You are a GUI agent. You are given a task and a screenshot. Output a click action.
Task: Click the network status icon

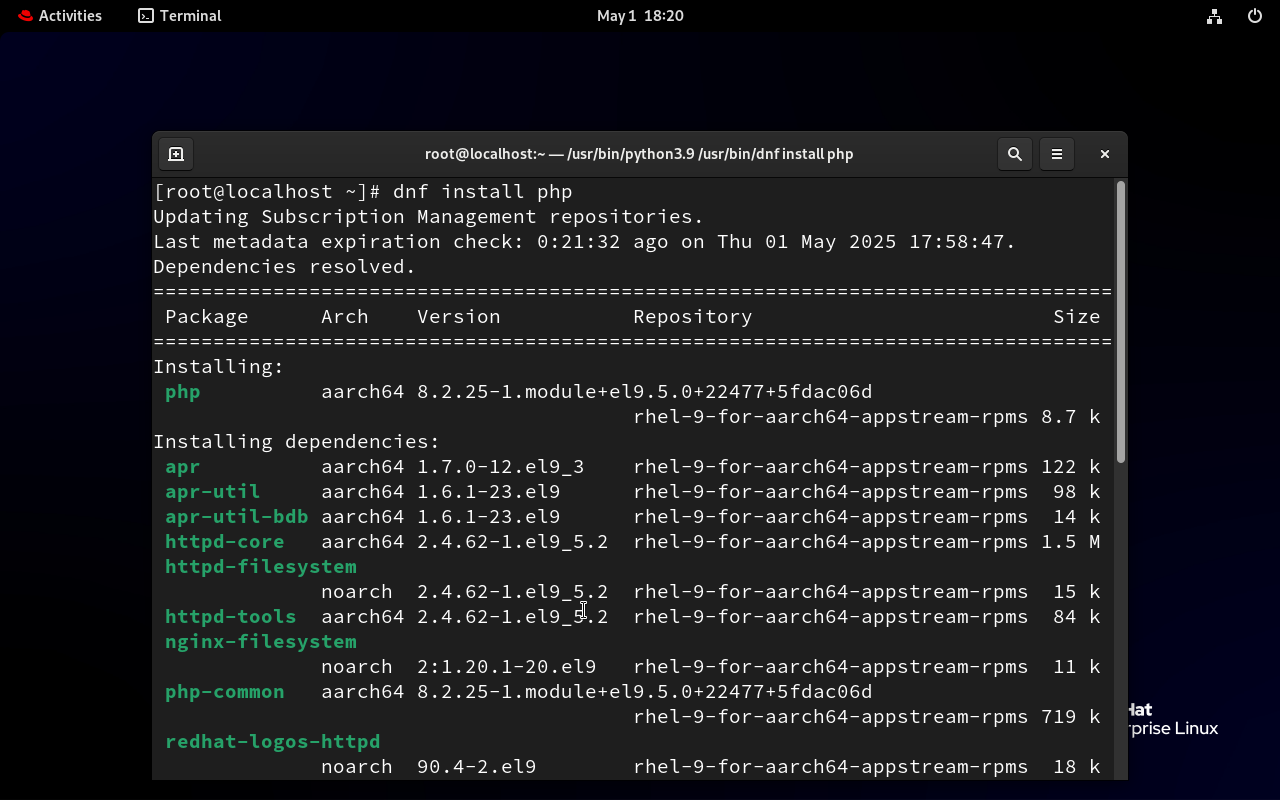(1214, 16)
